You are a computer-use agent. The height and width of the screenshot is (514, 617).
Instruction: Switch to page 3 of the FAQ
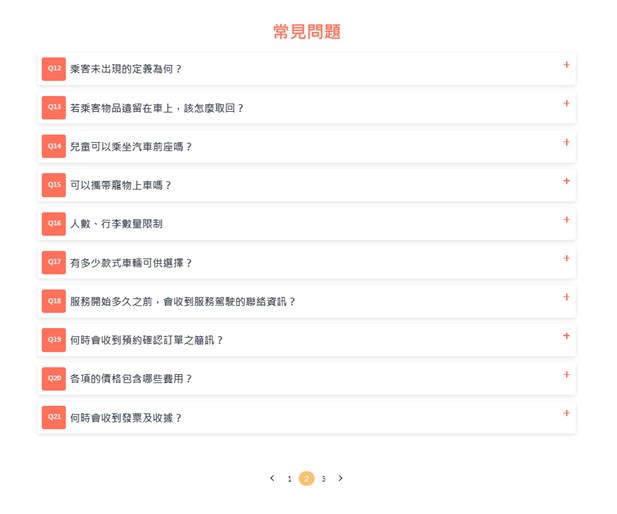coord(323,479)
